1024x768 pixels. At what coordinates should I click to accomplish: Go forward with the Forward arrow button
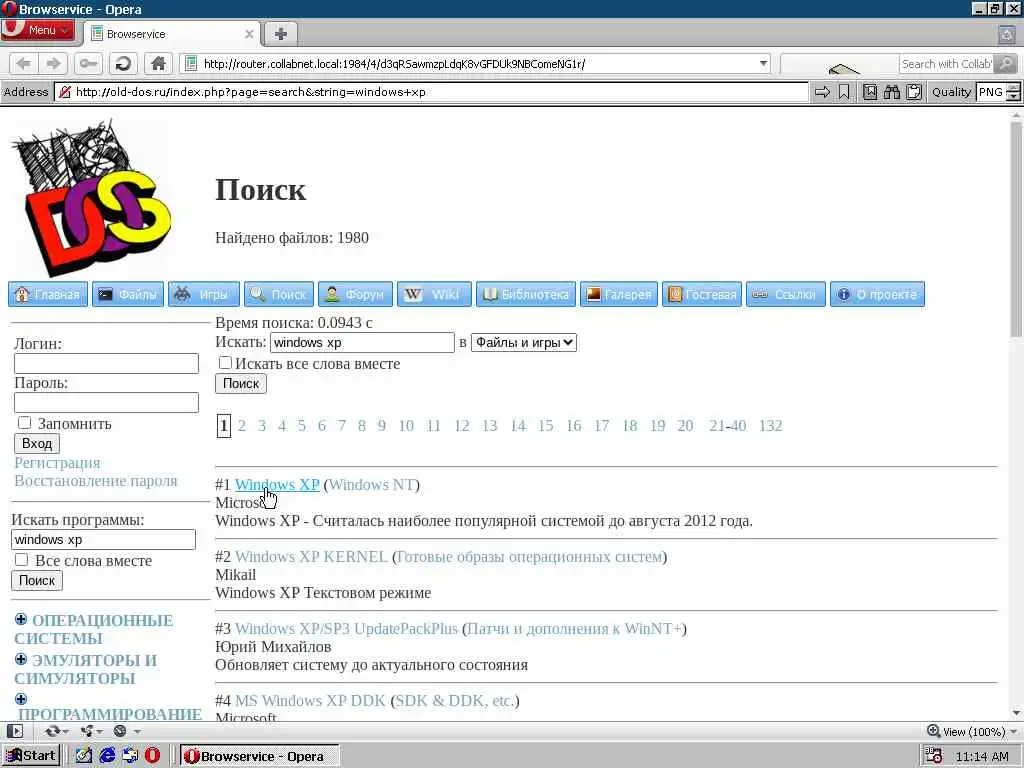pyautogui.click(x=53, y=63)
